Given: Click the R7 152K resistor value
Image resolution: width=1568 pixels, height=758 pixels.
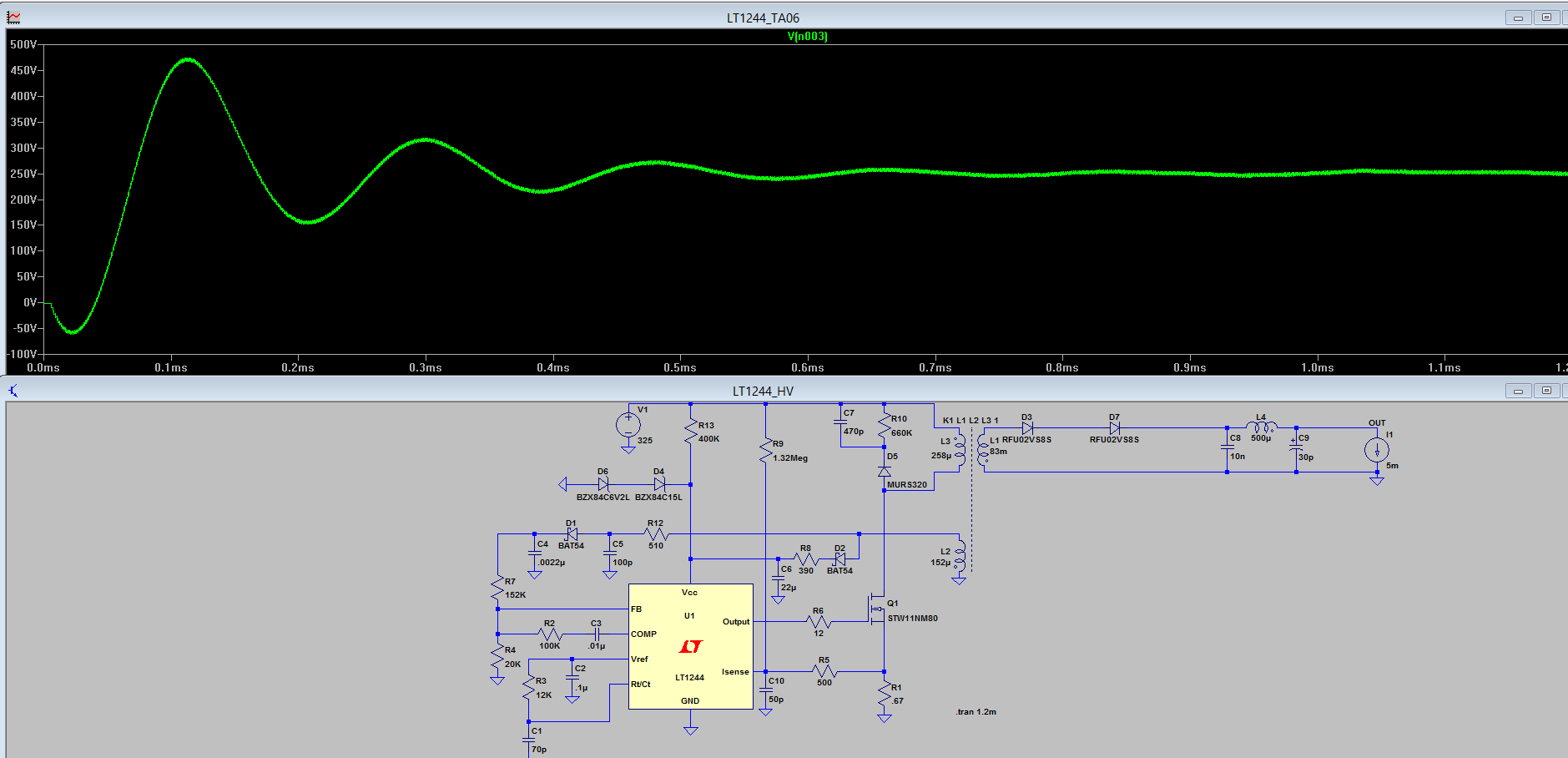Looking at the screenshot, I should (516, 594).
